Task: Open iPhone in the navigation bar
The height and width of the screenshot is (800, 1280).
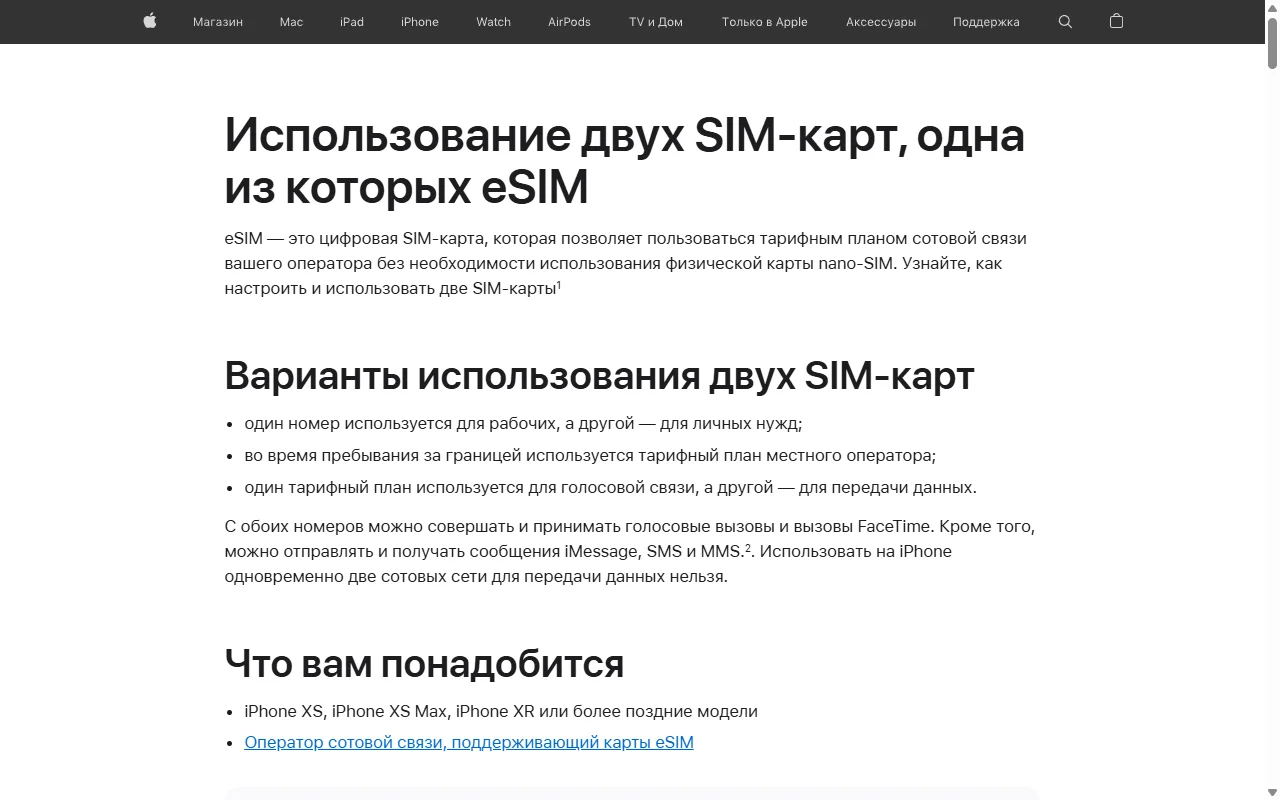Action: click(x=420, y=22)
